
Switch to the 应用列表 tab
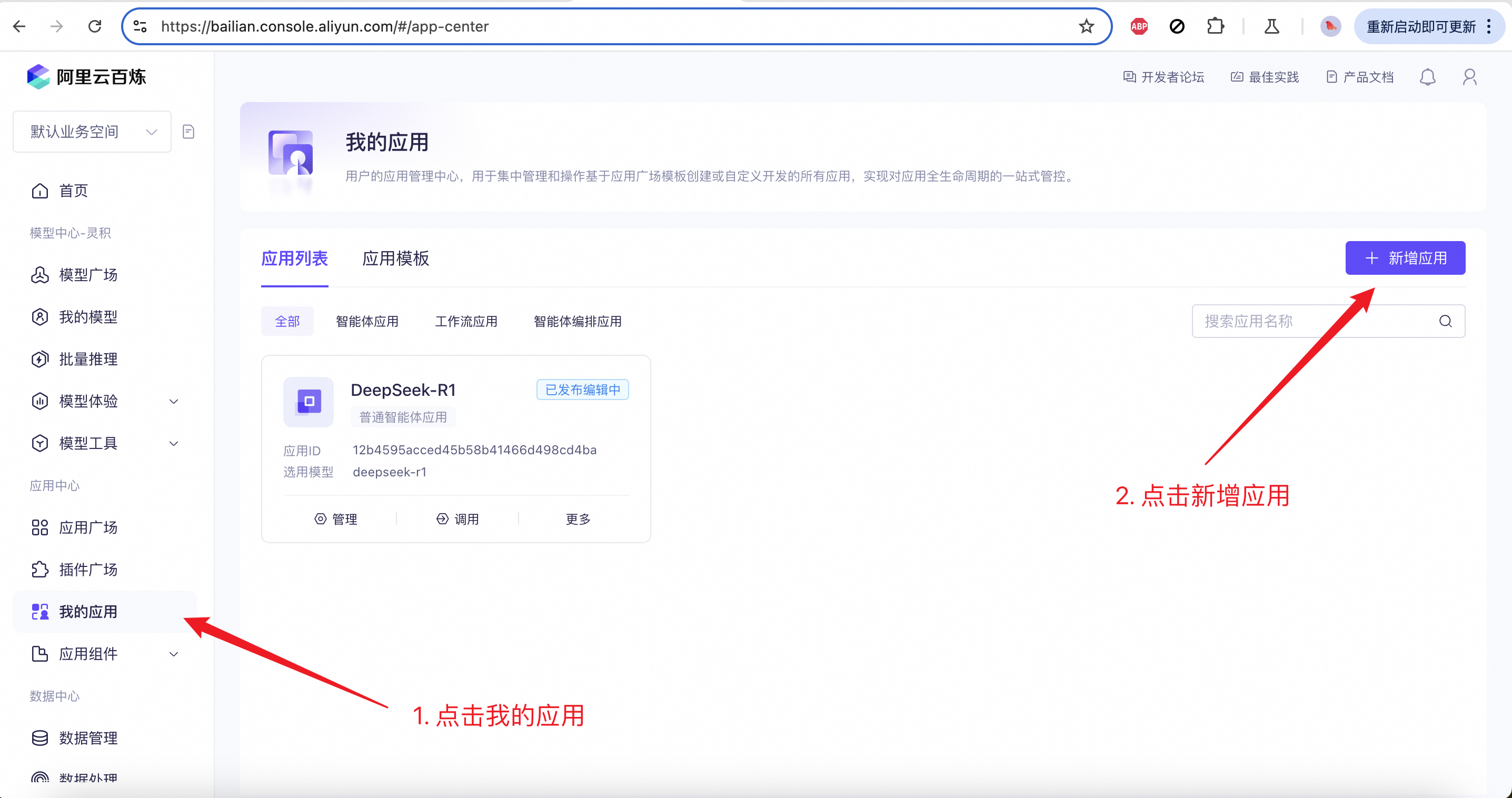pyautogui.click(x=295, y=258)
